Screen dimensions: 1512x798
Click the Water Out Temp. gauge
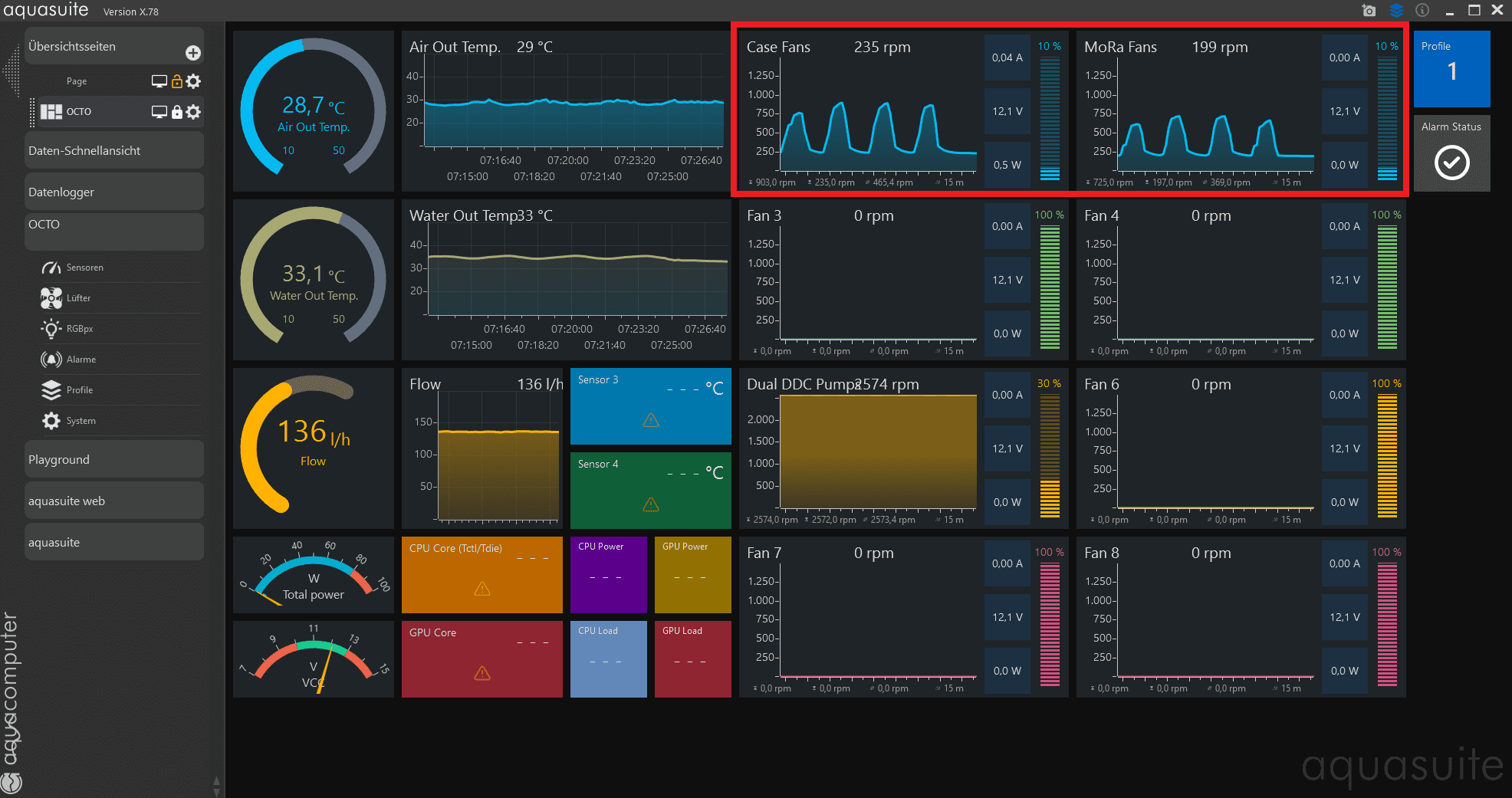(x=314, y=280)
